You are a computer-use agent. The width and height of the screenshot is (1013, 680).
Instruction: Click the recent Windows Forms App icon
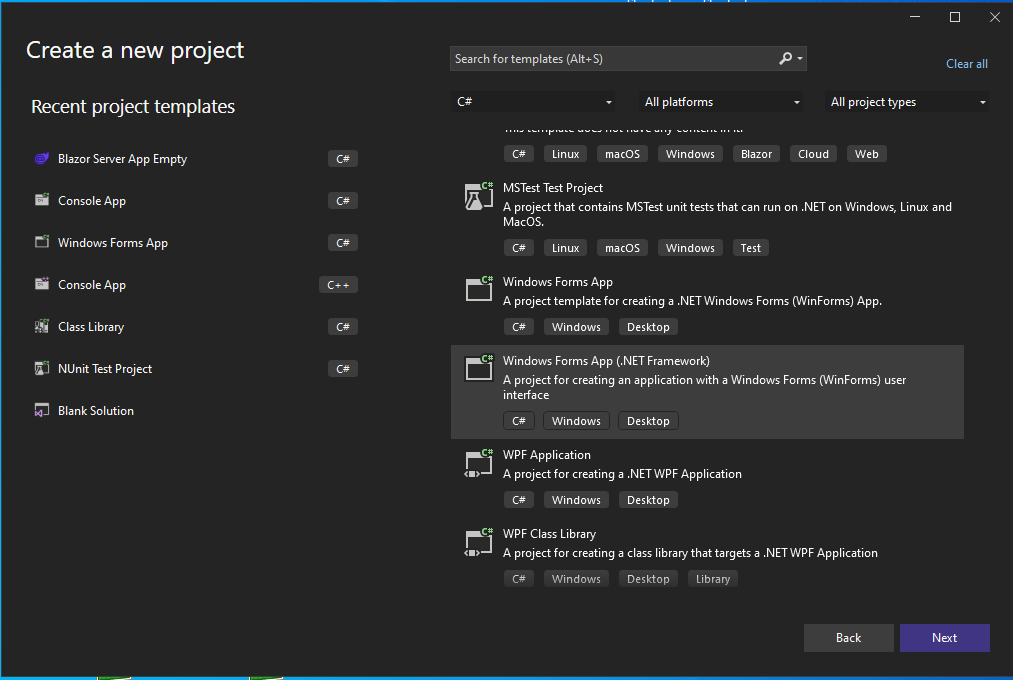click(41, 243)
